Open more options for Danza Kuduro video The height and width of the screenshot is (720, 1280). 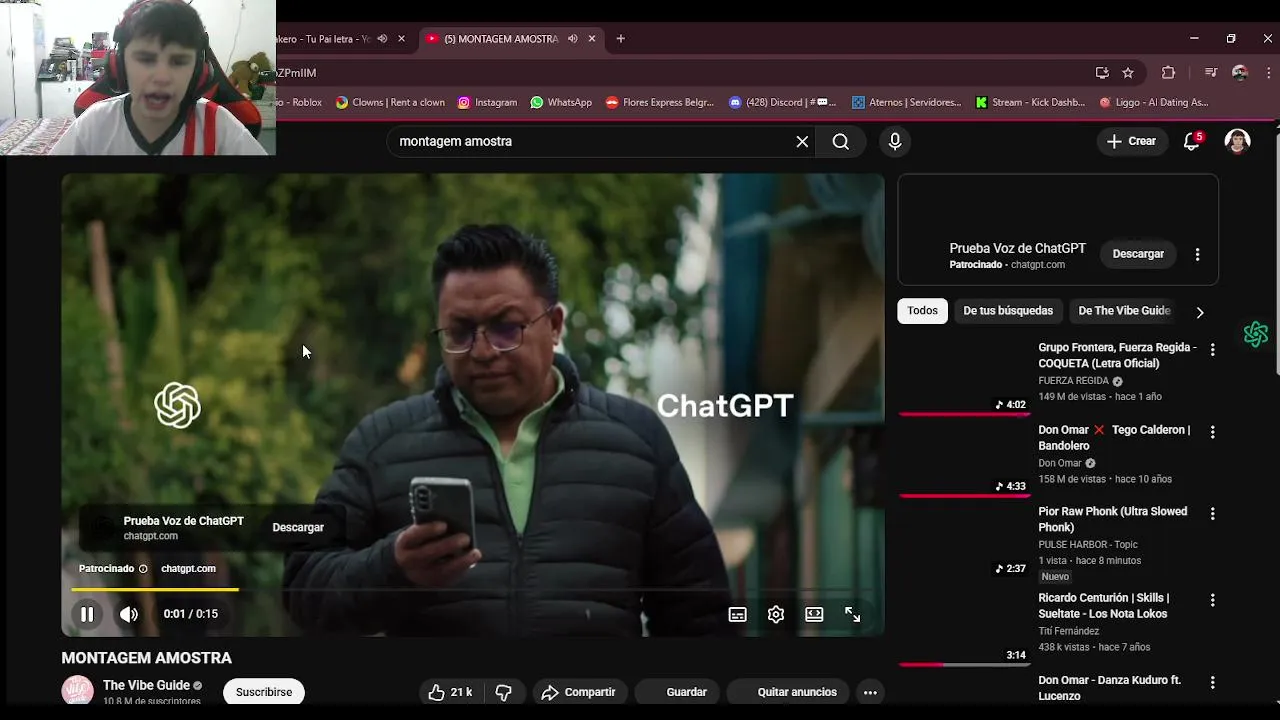coord(1212,682)
